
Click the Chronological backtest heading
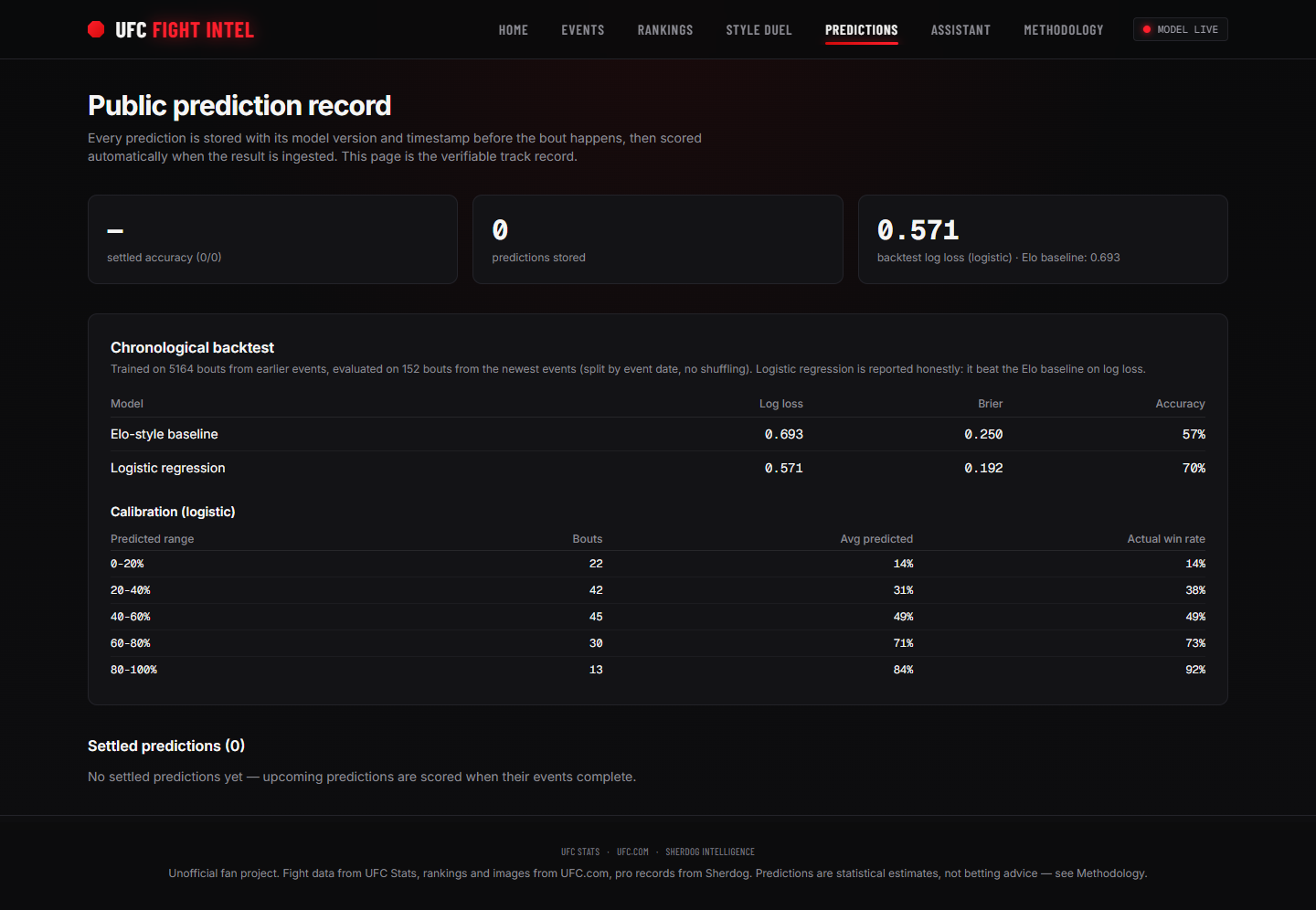coord(192,347)
